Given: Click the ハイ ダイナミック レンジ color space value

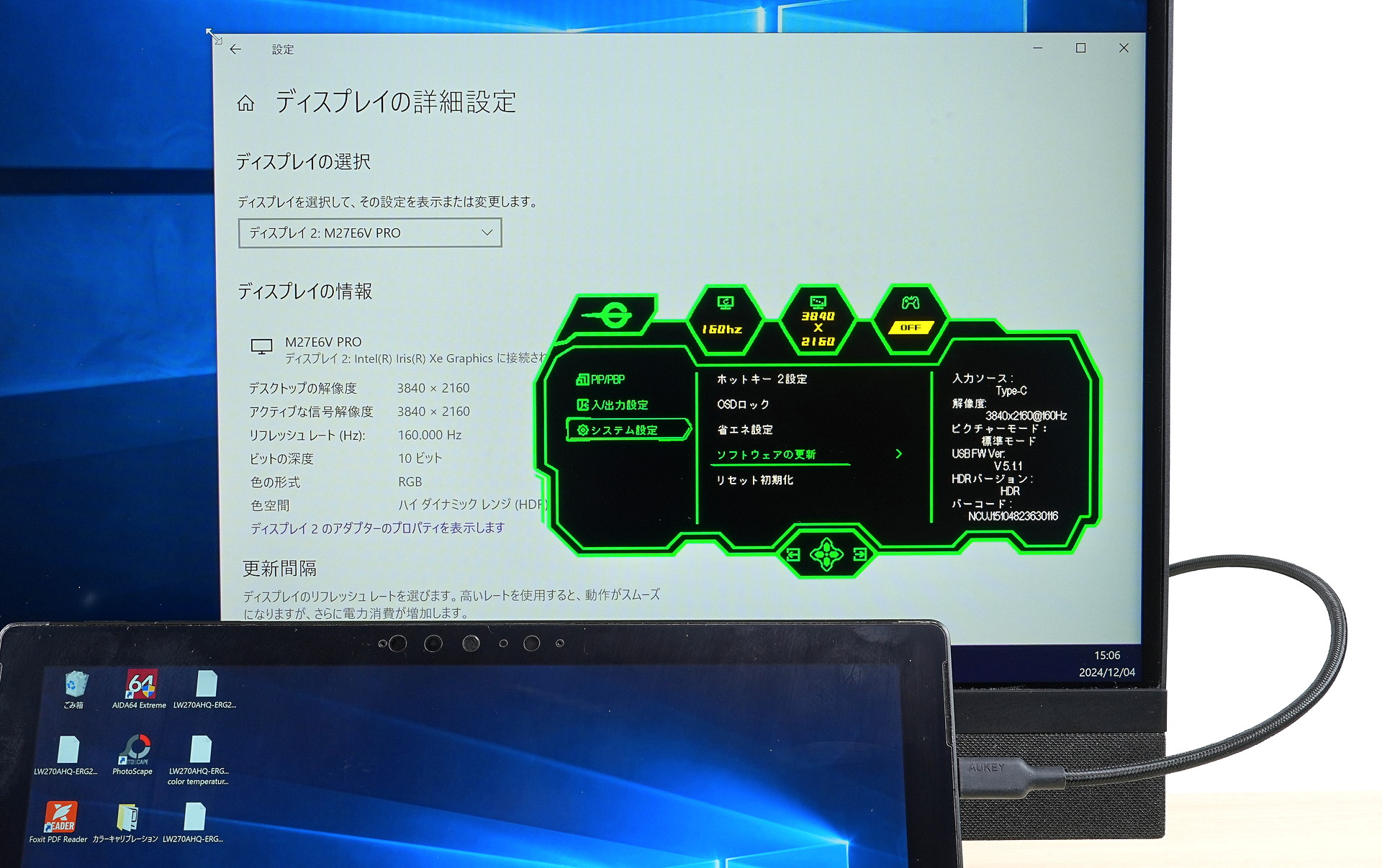Looking at the screenshot, I should click(x=473, y=505).
